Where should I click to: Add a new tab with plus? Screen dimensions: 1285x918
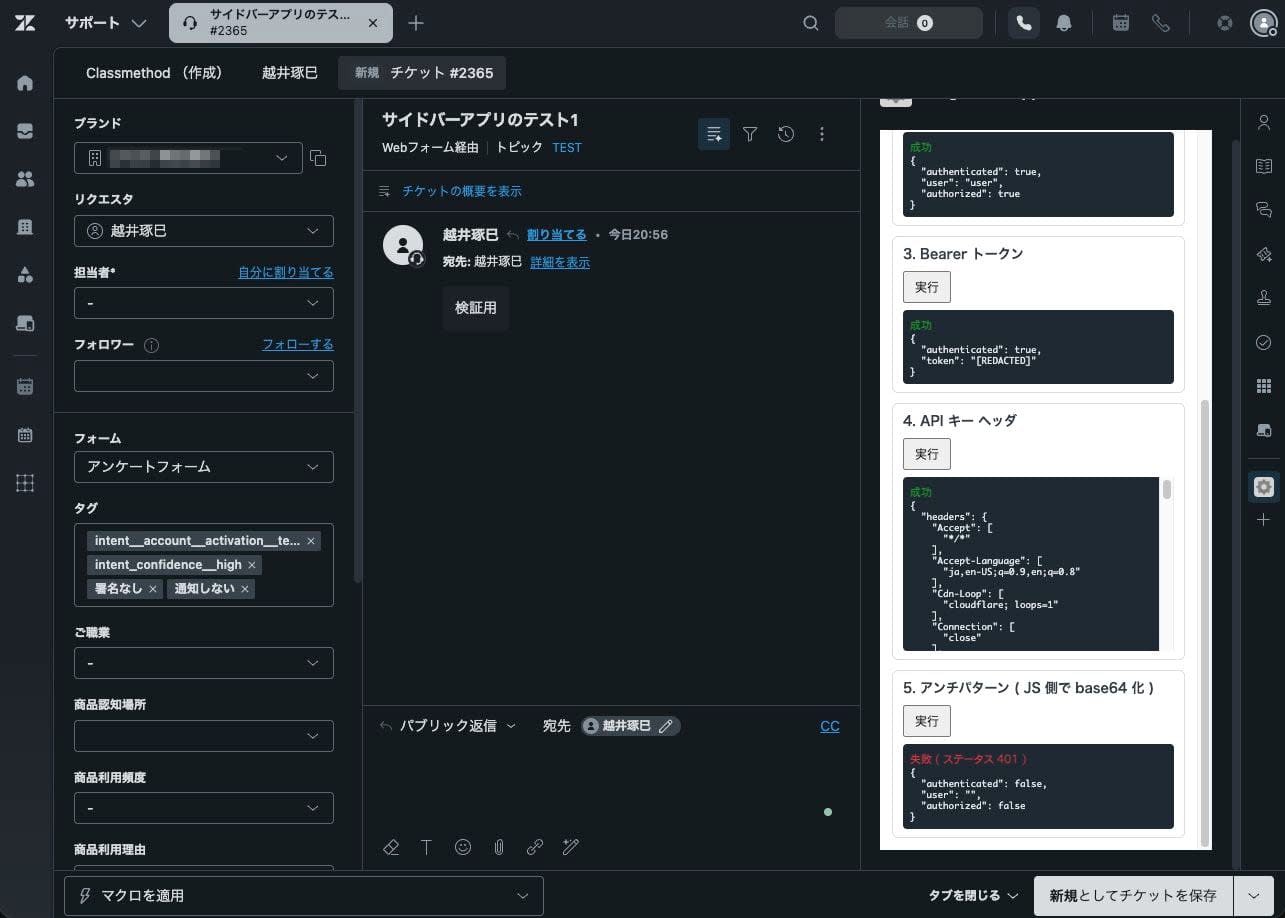coord(416,23)
